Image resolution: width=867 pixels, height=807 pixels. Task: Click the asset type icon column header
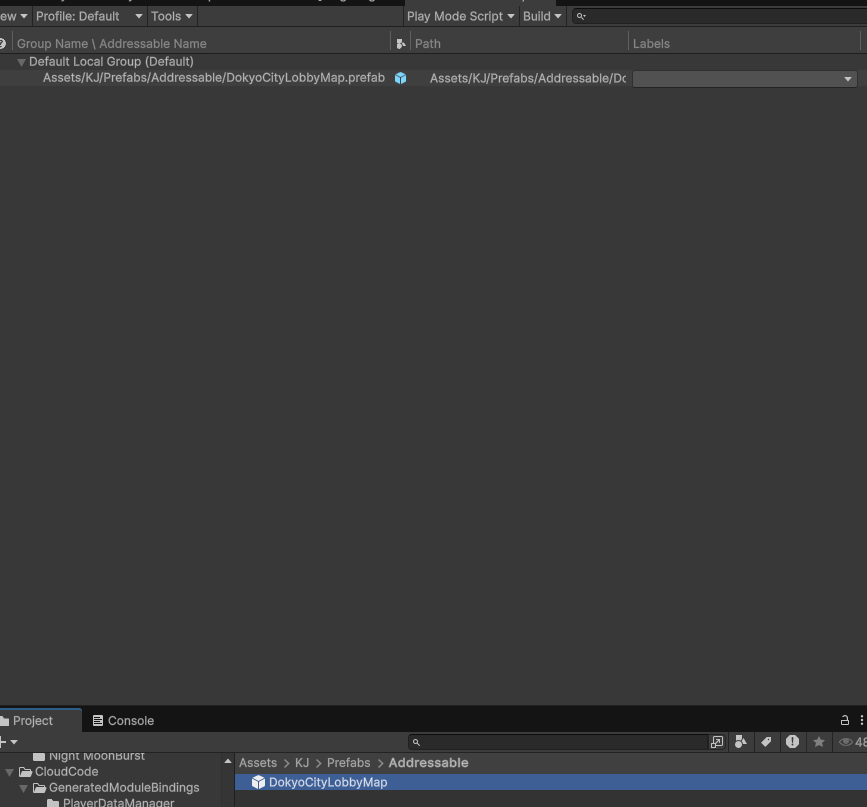[x=401, y=44]
